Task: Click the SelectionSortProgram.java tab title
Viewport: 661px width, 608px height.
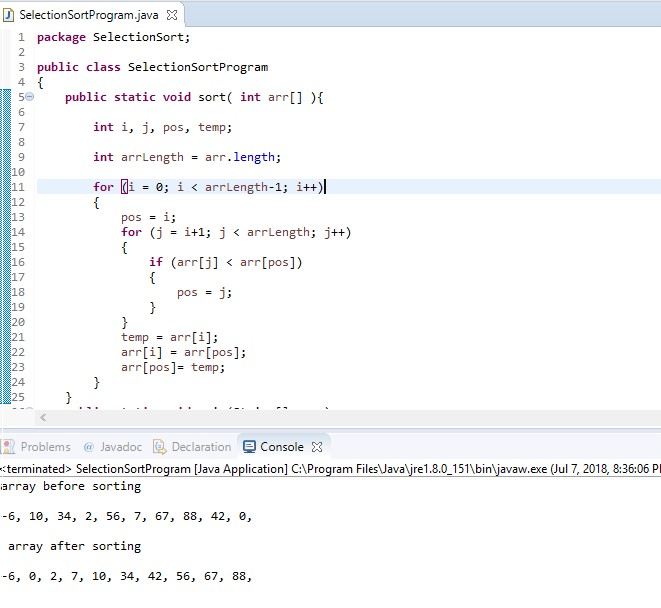Action: click(x=89, y=15)
